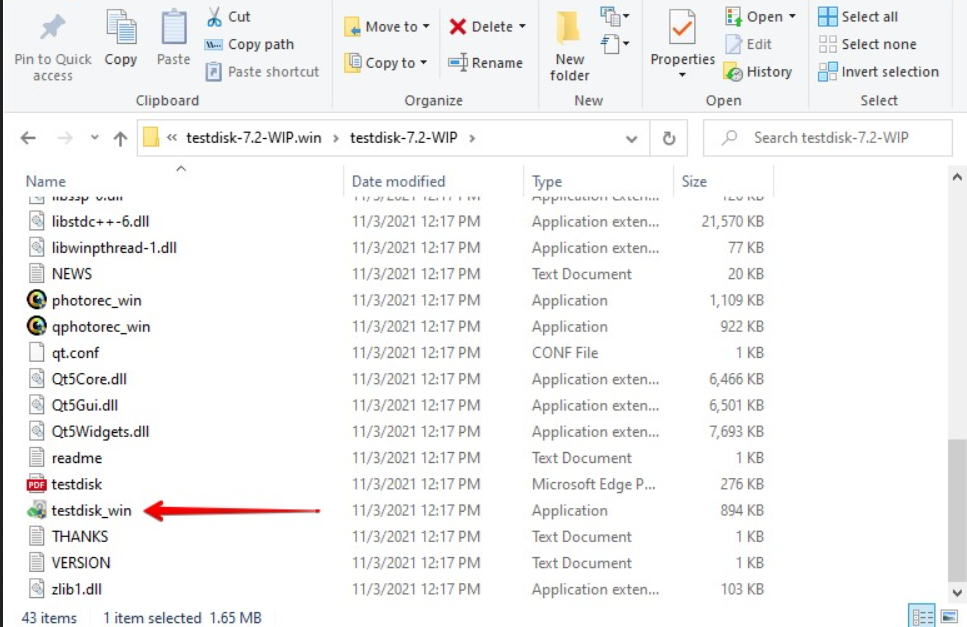Refresh the folder view
967x627 pixels.
pyautogui.click(x=669, y=138)
